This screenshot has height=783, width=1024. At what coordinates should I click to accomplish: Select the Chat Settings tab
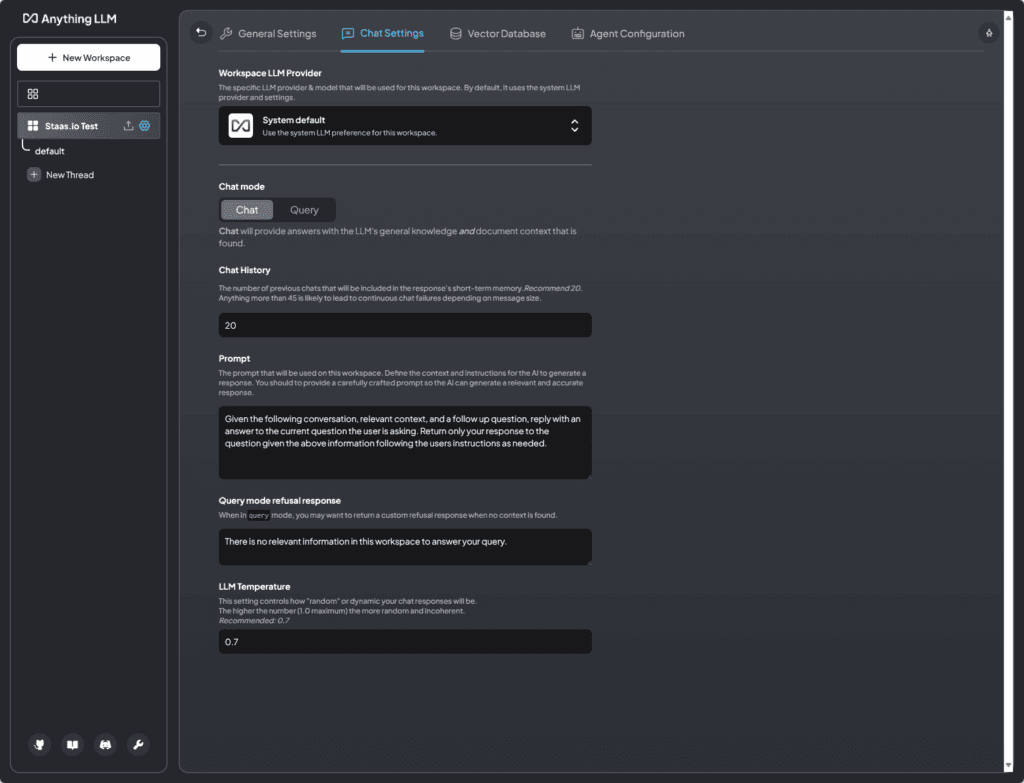[x=383, y=33]
